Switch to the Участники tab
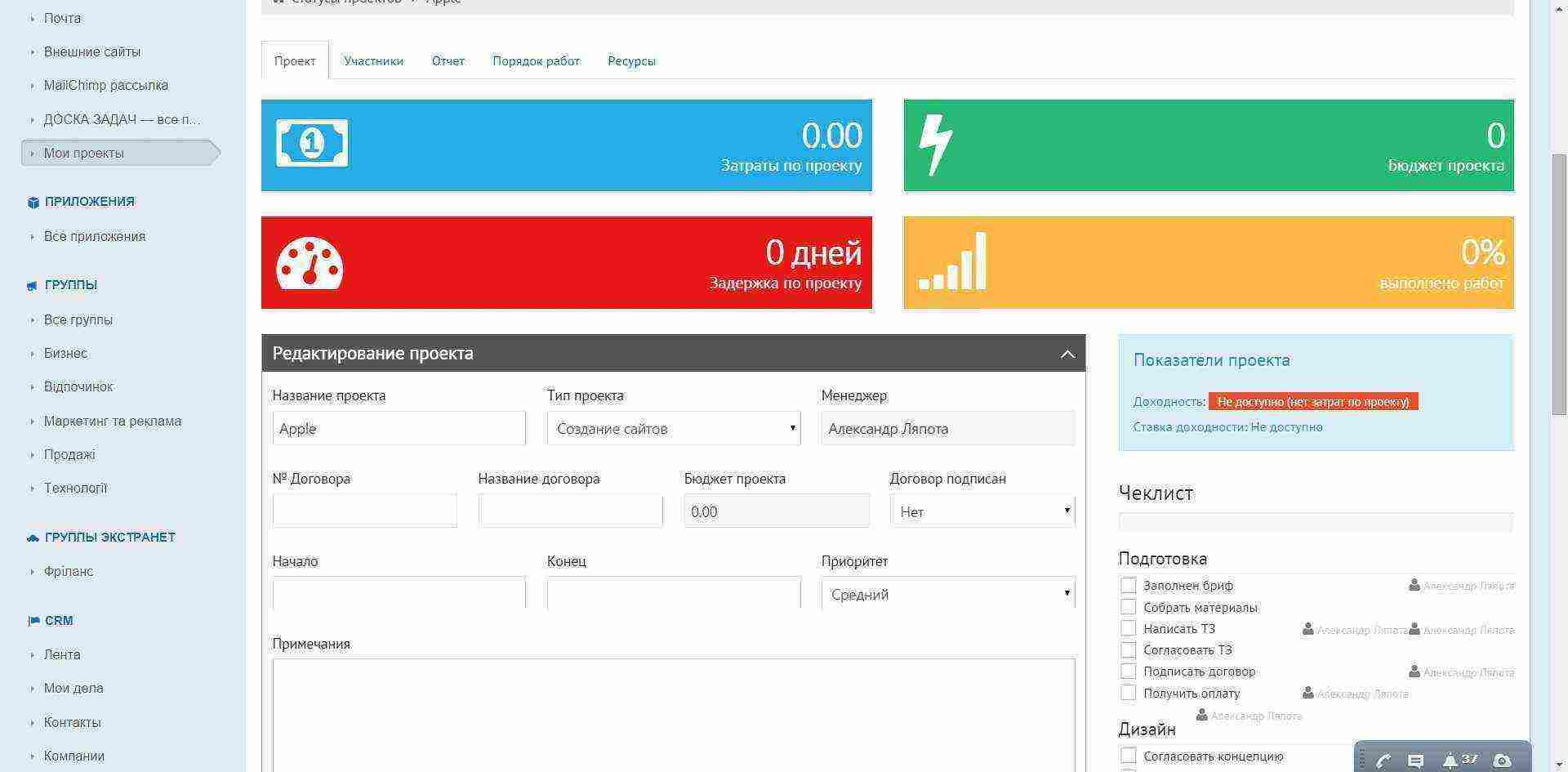Screen dimensions: 1568x772 pyautogui.click(x=373, y=60)
